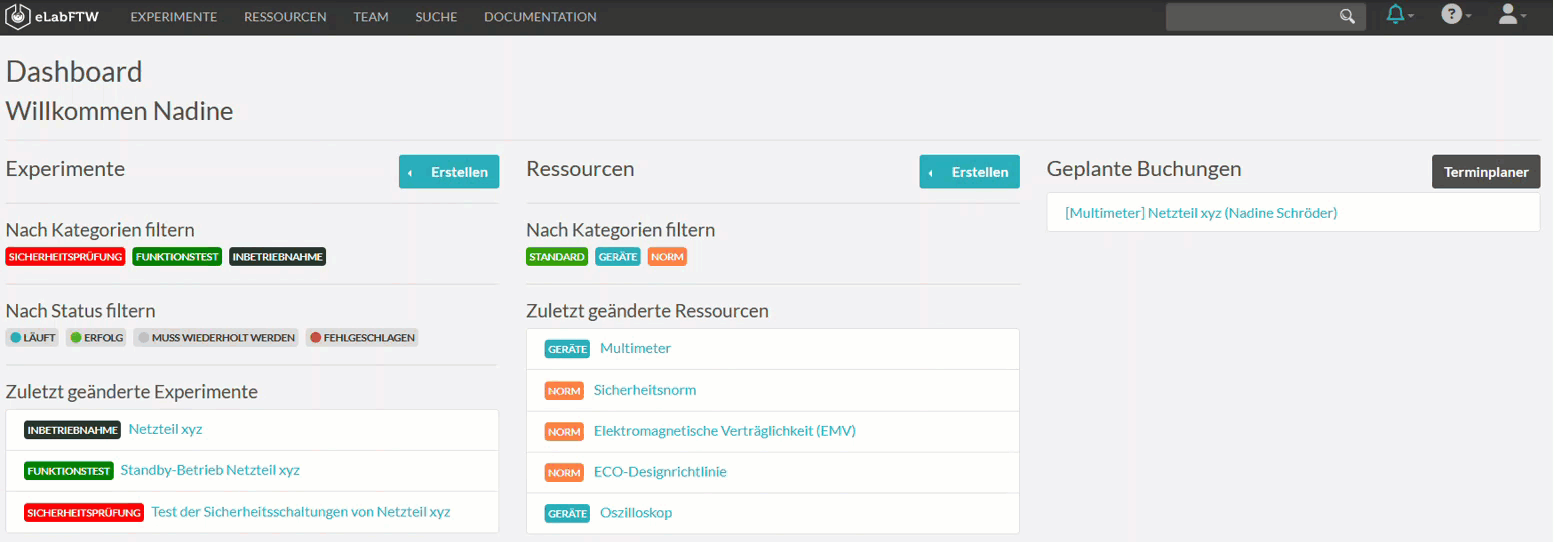Open the Terminplaner

[1486, 172]
